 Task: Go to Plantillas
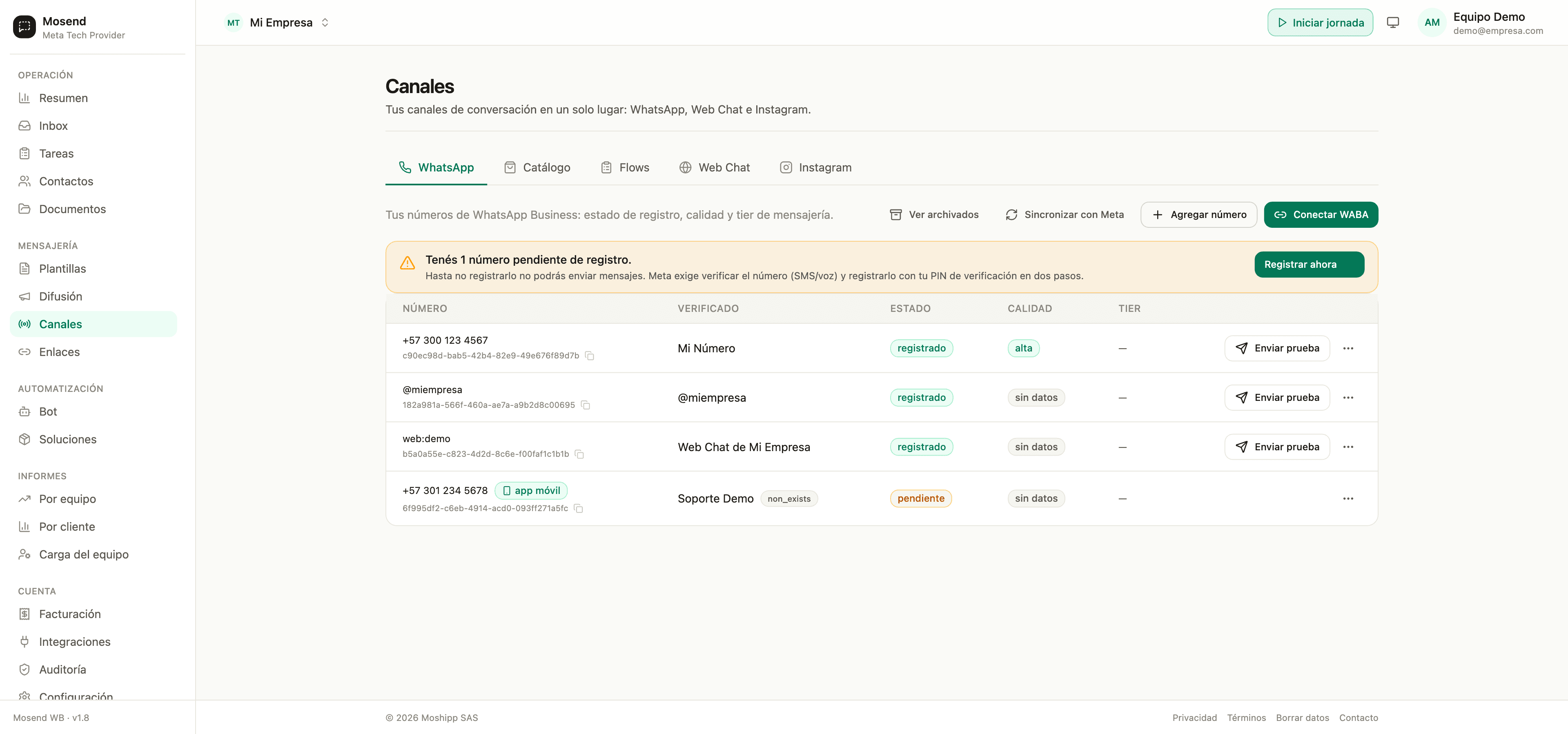coord(93,268)
